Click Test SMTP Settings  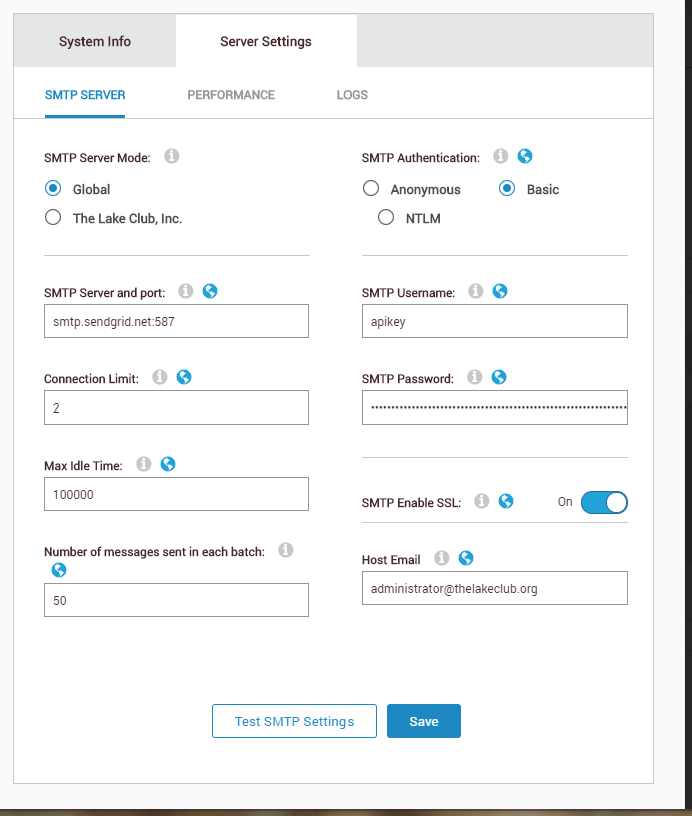tap(294, 720)
